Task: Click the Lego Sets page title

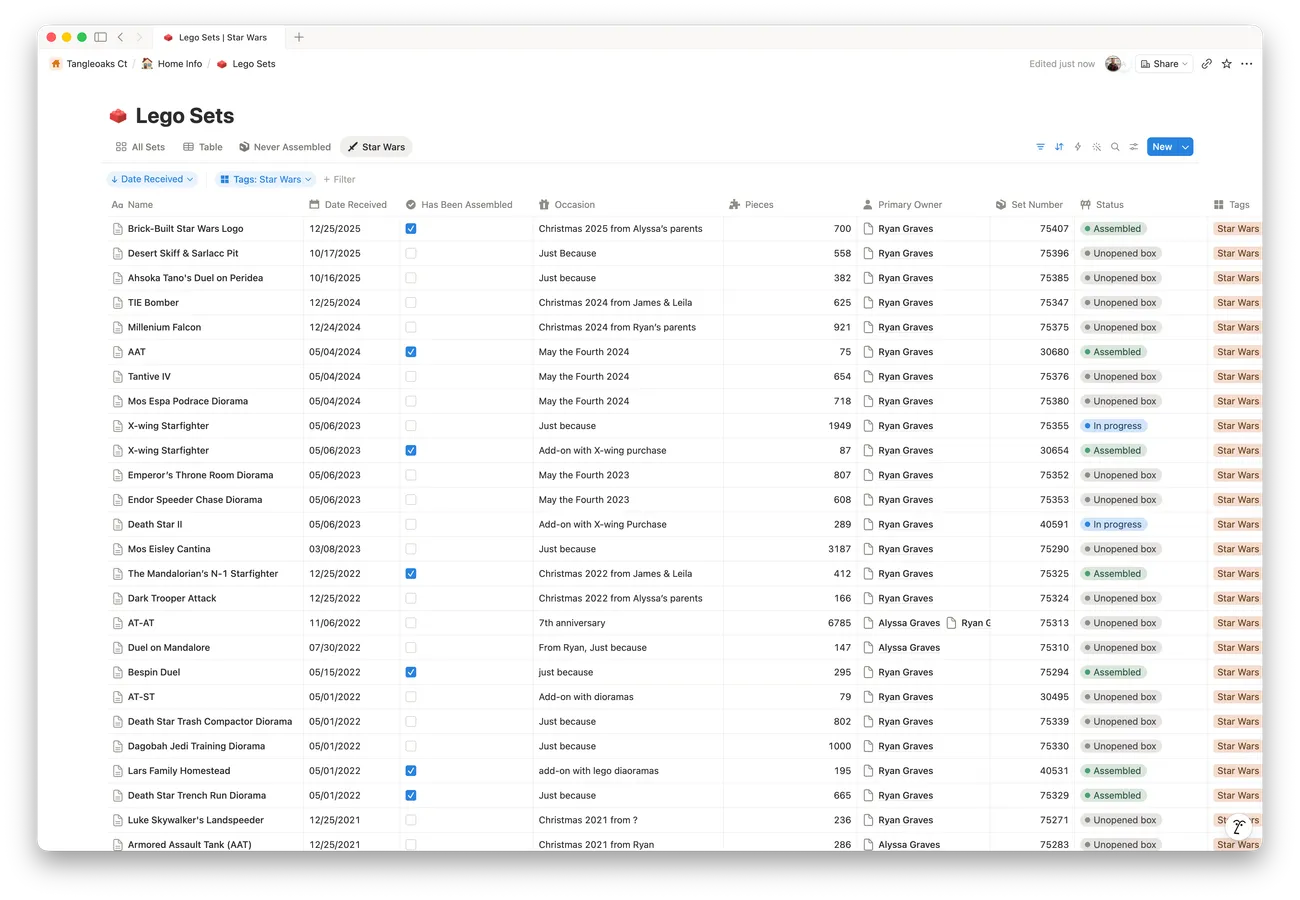Action: point(185,116)
